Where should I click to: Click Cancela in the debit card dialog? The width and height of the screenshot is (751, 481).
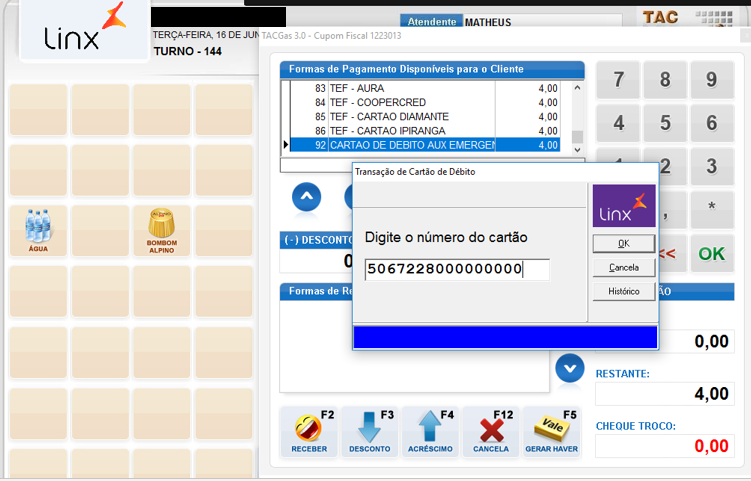624,267
